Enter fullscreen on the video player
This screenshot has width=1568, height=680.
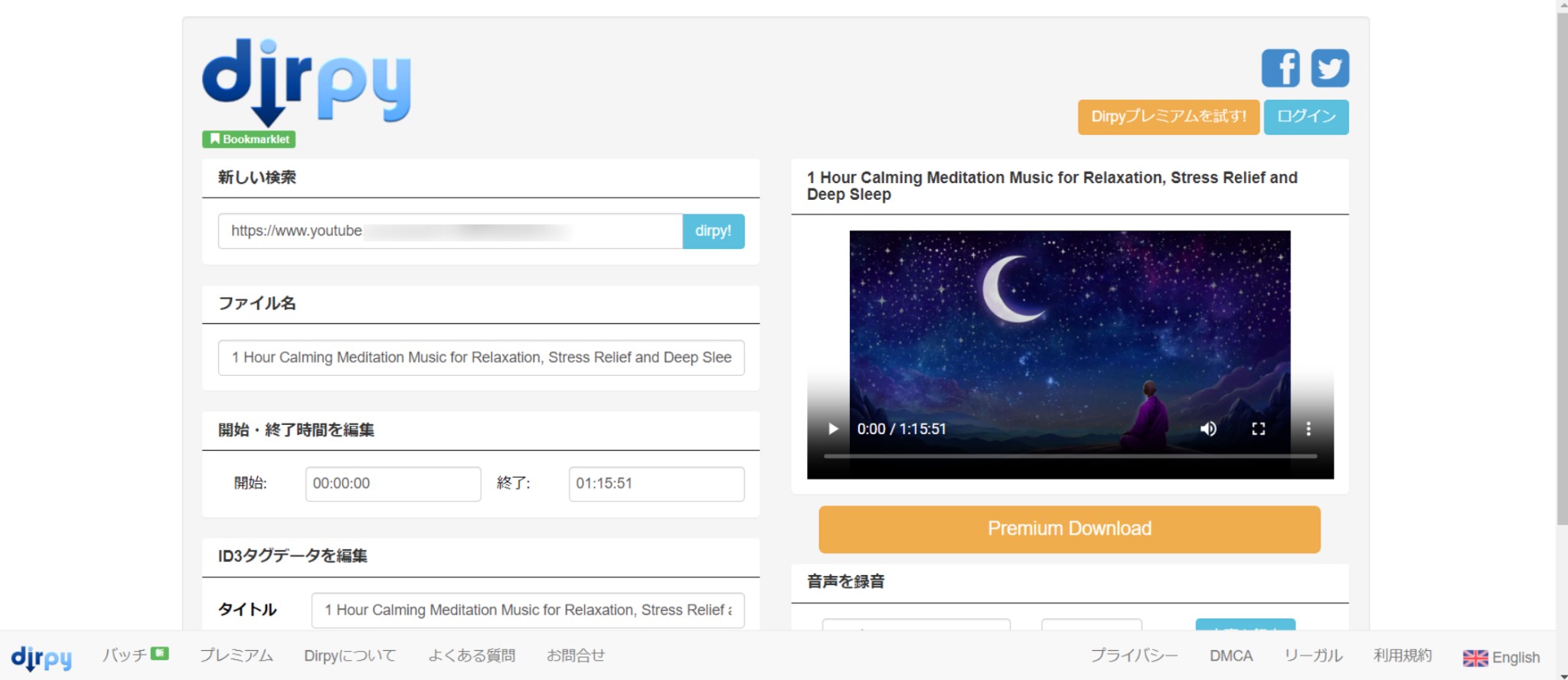tap(1258, 429)
